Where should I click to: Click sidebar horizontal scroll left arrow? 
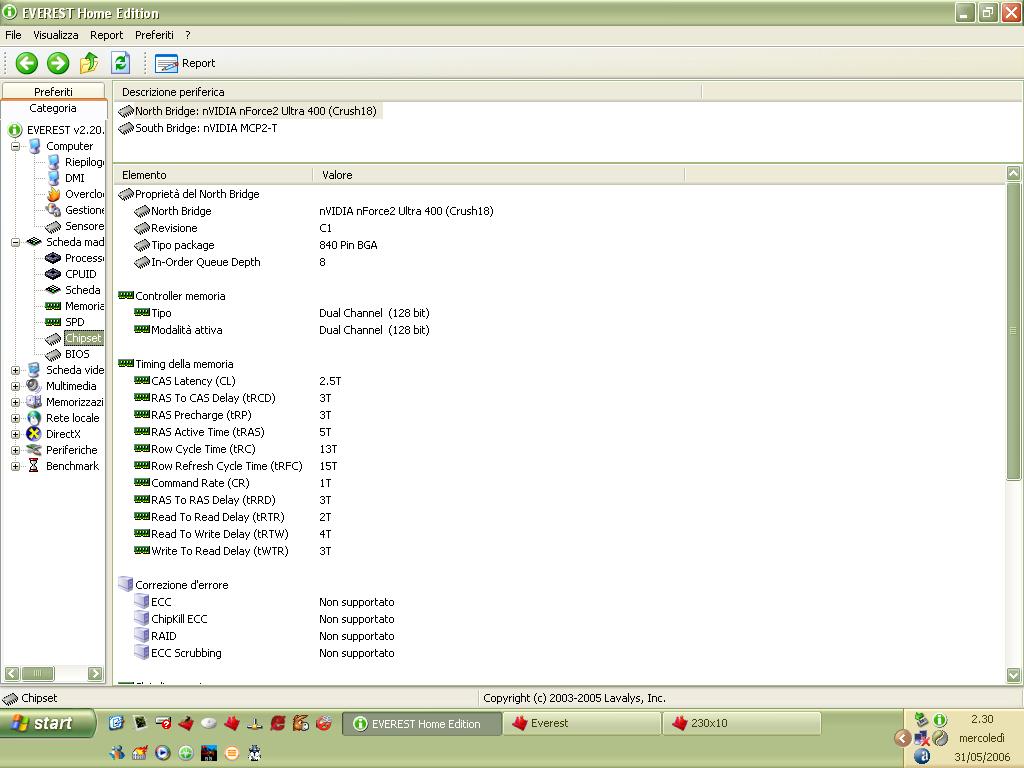[12, 673]
